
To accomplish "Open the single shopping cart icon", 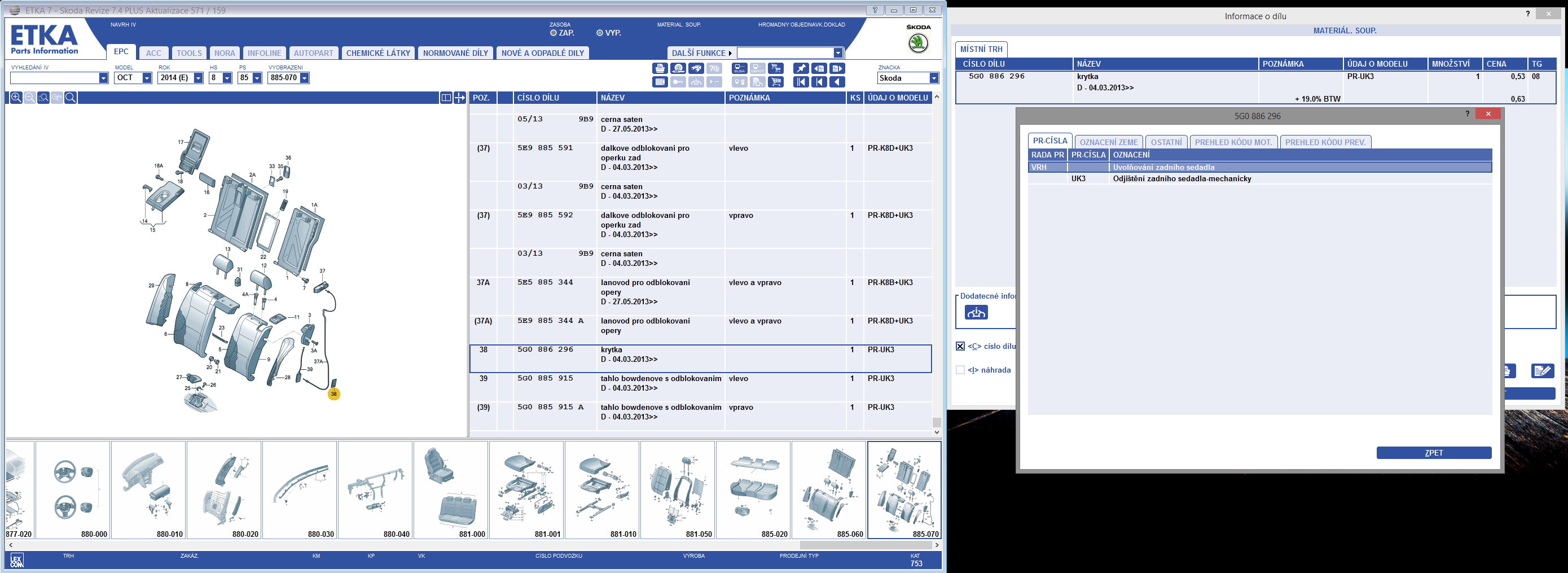I will pyautogui.click(x=776, y=82).
